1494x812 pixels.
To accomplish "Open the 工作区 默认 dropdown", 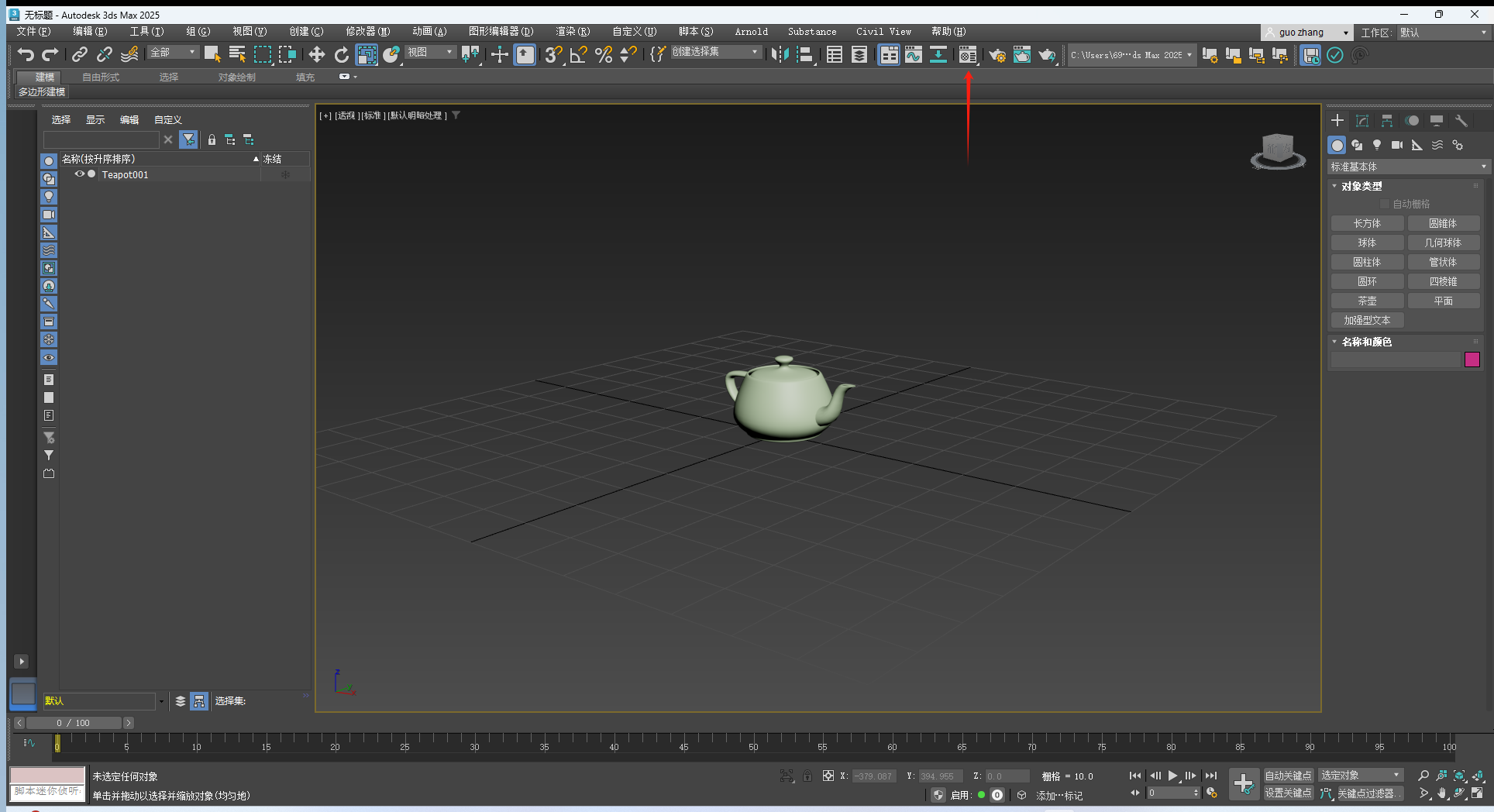I will click(1443, 33).
